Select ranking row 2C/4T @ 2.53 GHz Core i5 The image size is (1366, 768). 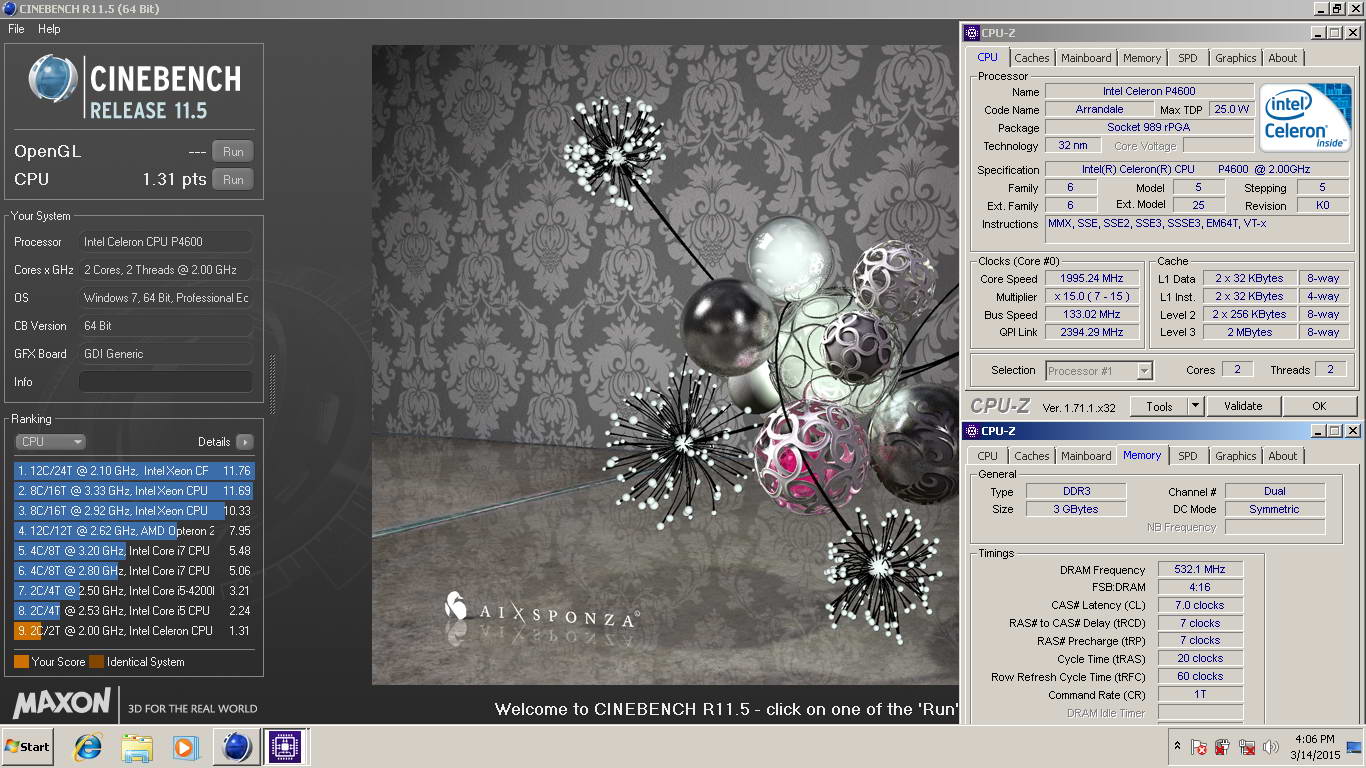click(134, 611)
